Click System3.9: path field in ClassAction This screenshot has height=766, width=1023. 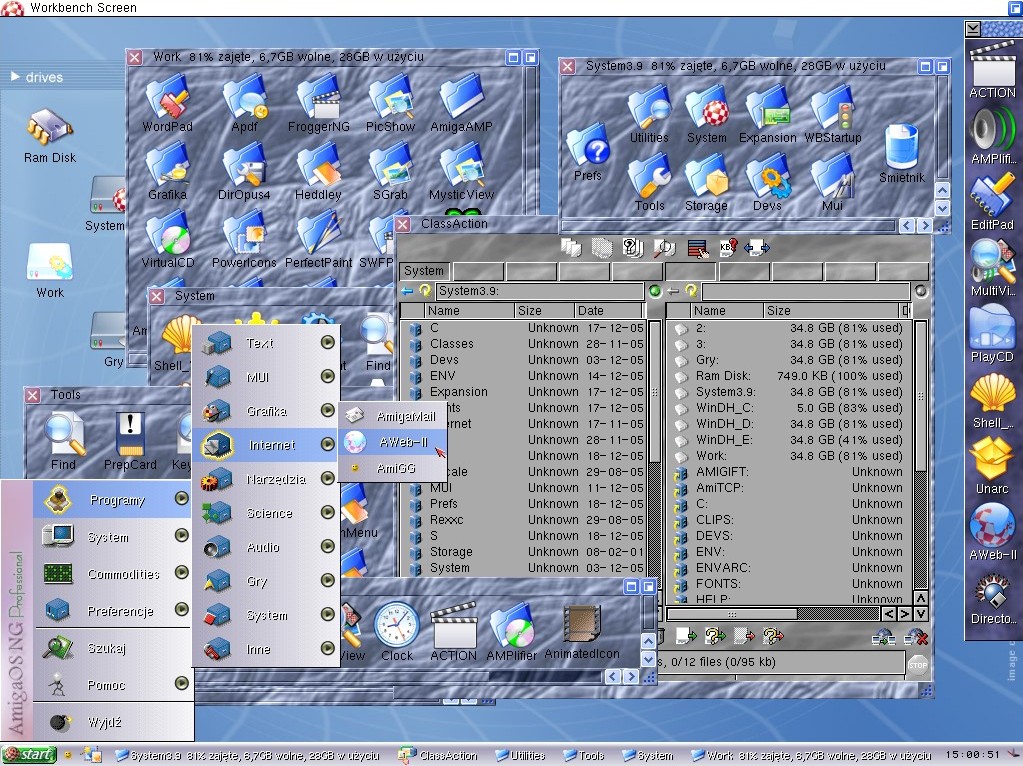[540, 291]
